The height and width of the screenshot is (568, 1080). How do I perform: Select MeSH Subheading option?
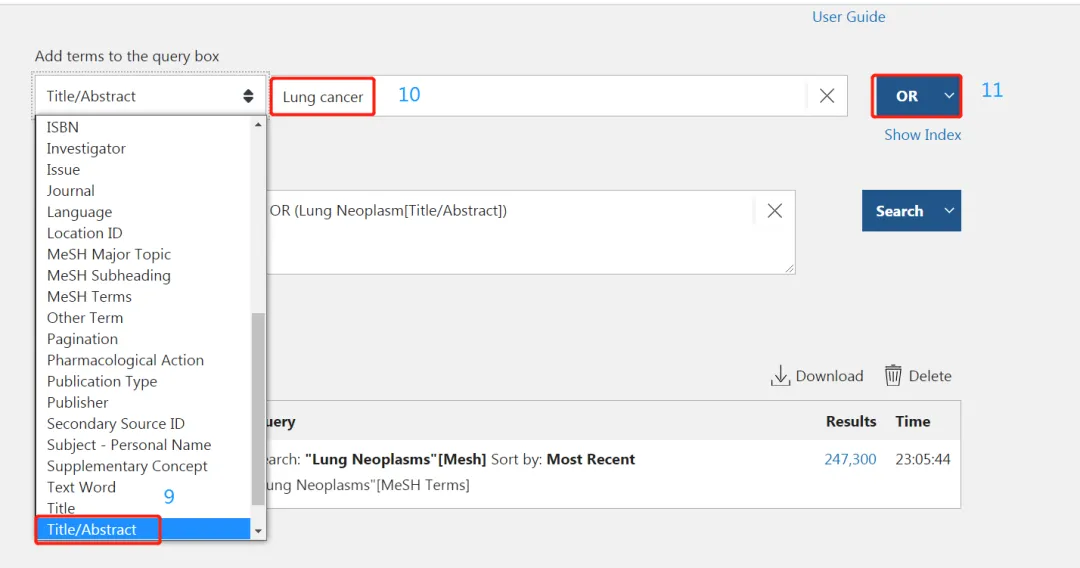144,275
